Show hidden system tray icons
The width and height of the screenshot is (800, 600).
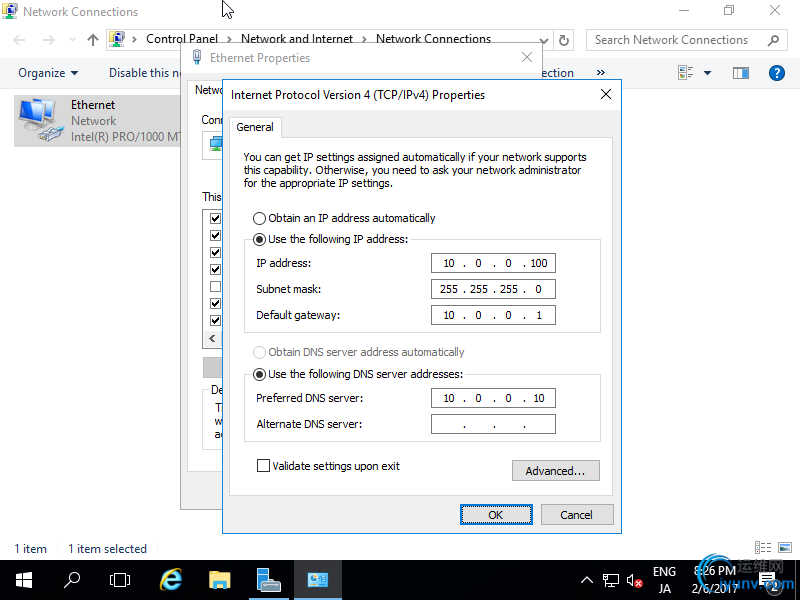click(587, 580)
